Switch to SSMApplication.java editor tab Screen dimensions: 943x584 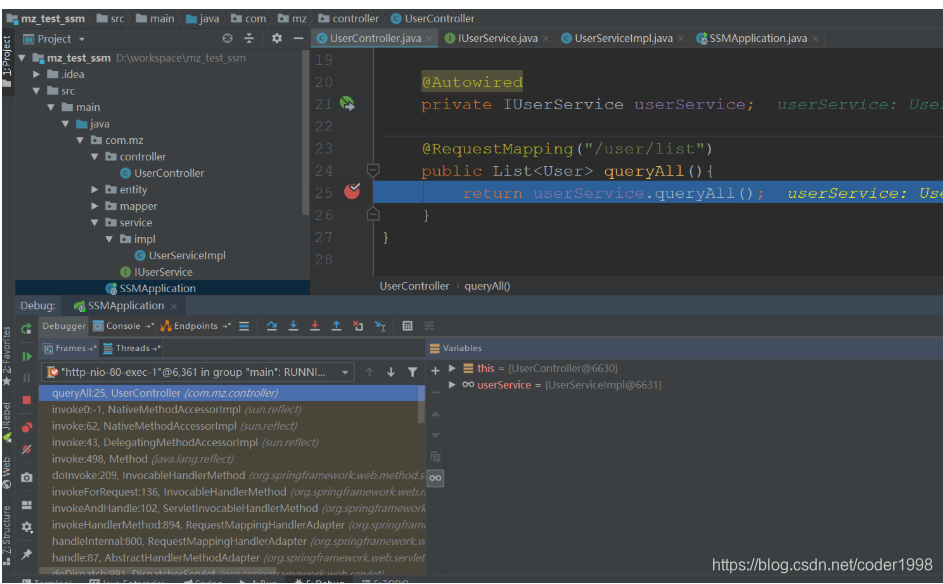point(757,38)
